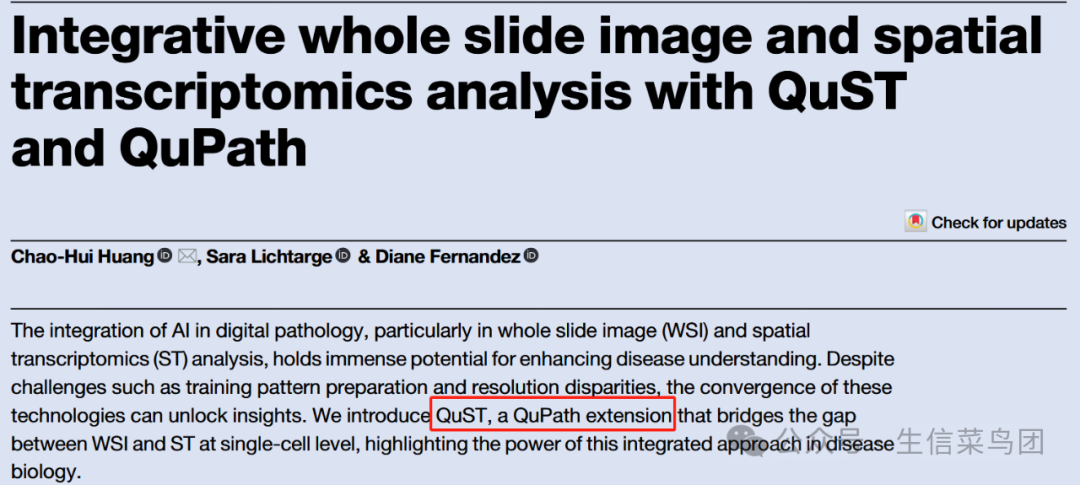Select author name Sara Lichtarge
This screenshot has width=1080, height=485.
tap(270, 257)
